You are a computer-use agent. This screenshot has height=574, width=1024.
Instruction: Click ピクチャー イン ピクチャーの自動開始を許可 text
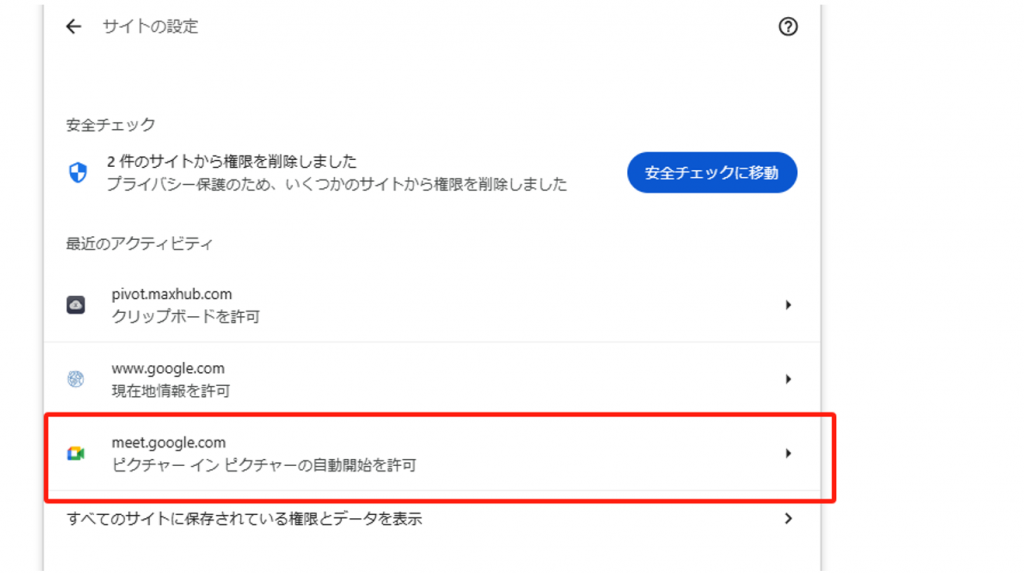(x=264, y=465)
